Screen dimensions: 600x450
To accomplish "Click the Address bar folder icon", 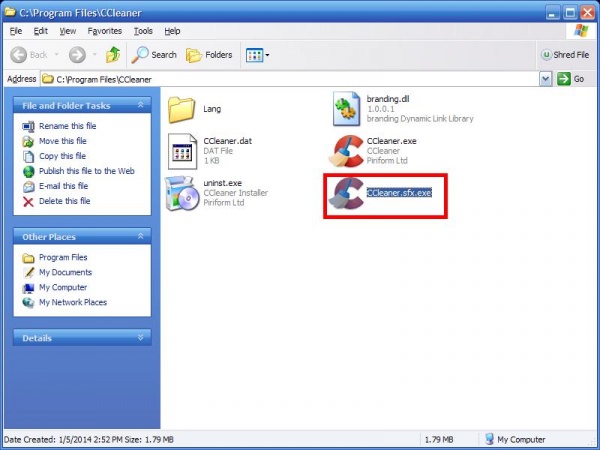I will tap(48, 79).
